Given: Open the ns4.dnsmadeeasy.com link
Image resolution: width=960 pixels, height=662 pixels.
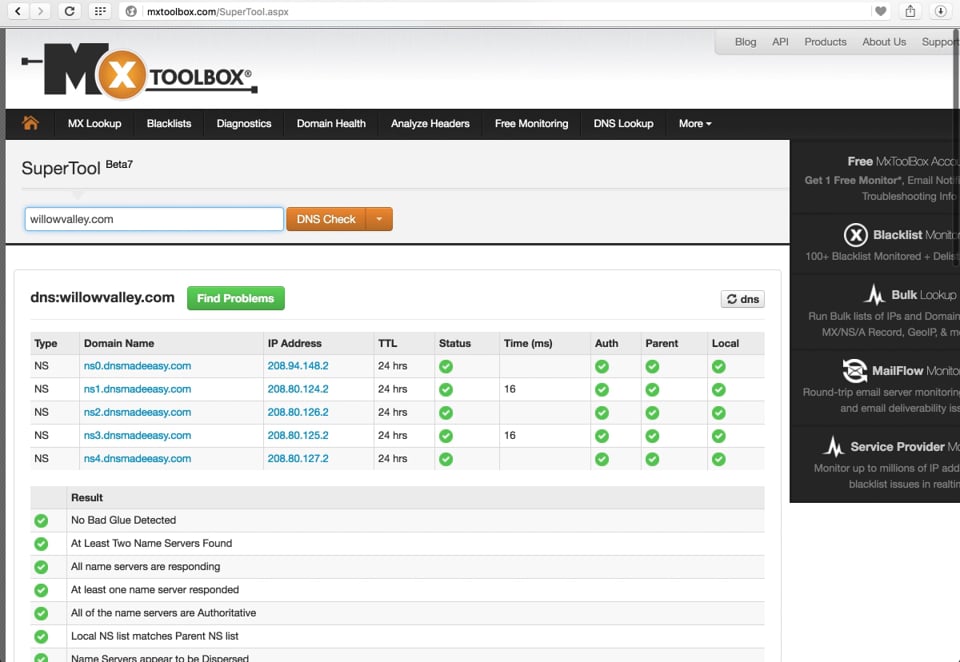Looking at the screenshot, I should pyautogui.click(x=137, y=459).
